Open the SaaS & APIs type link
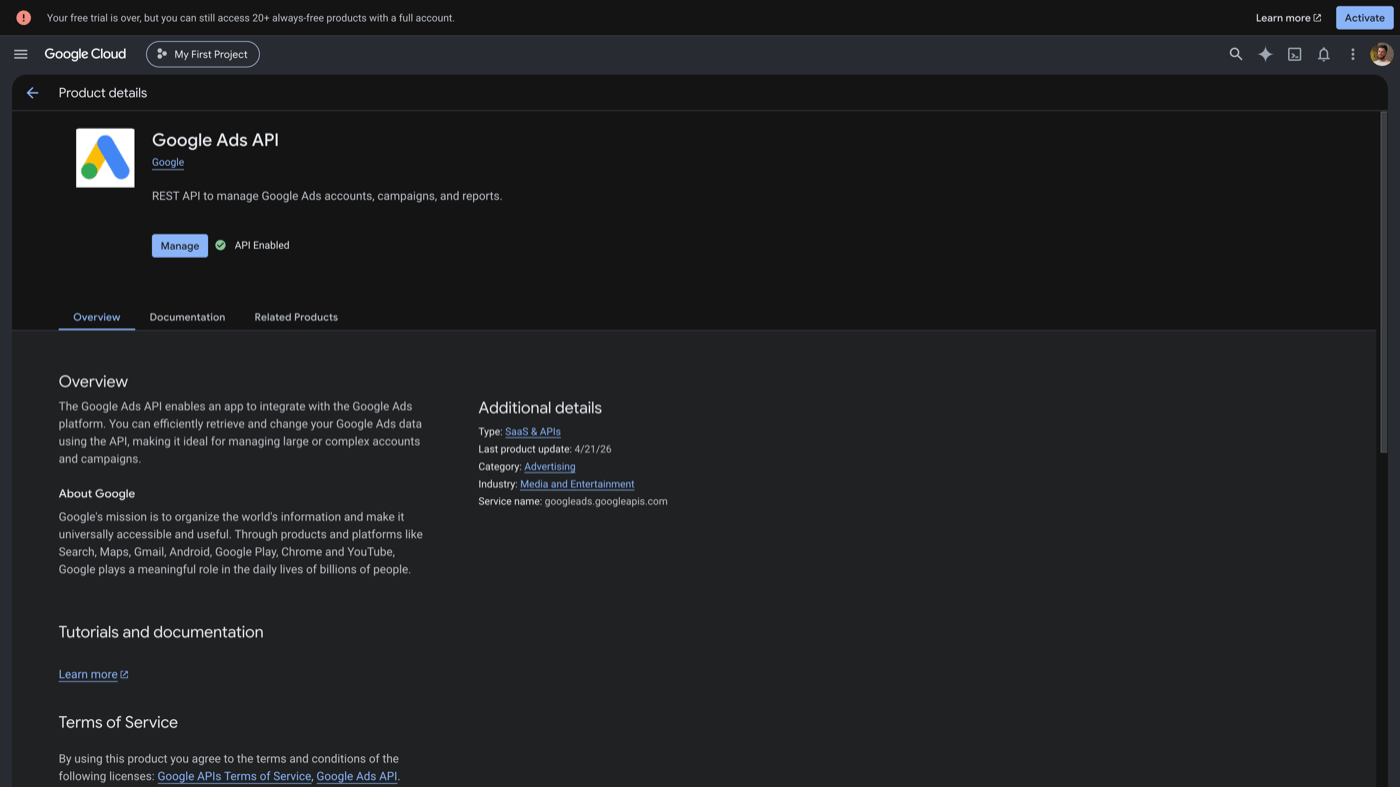 [533, 432]
